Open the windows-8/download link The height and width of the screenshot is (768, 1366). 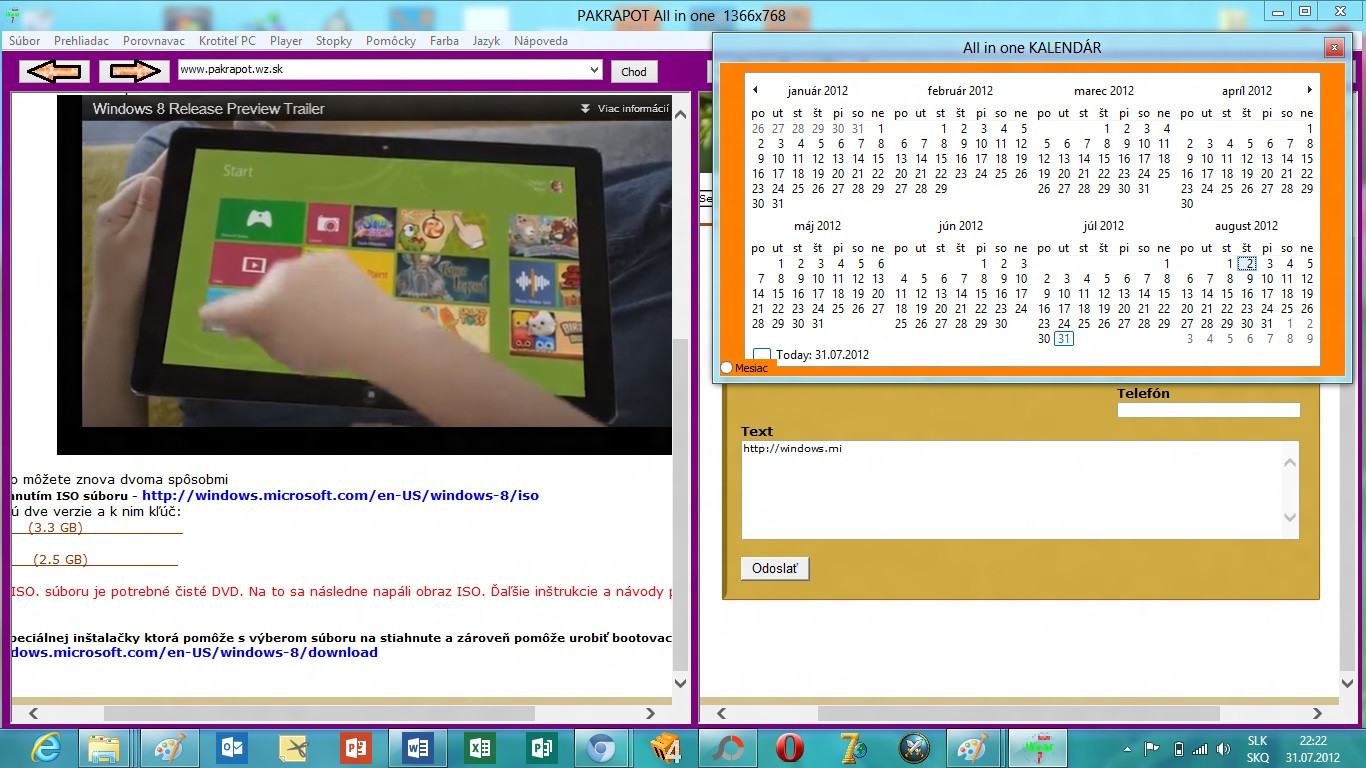click(194, 652)
